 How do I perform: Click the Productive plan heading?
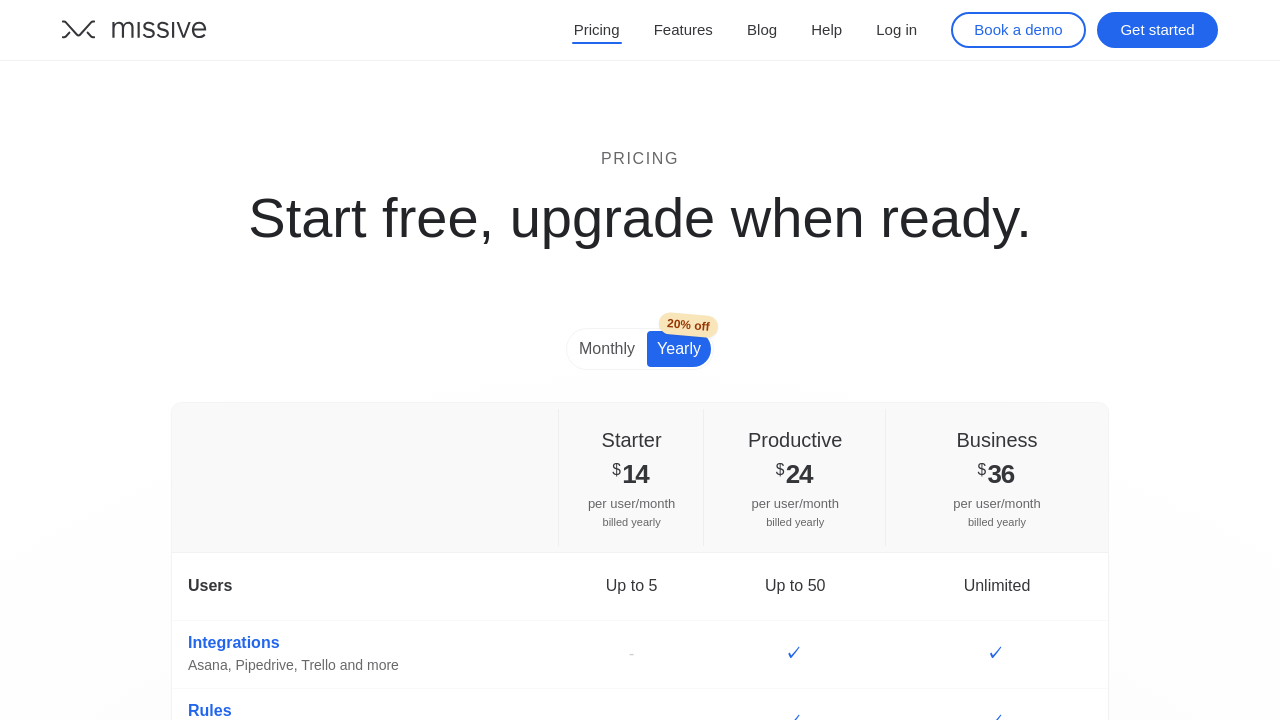[795, 440]
